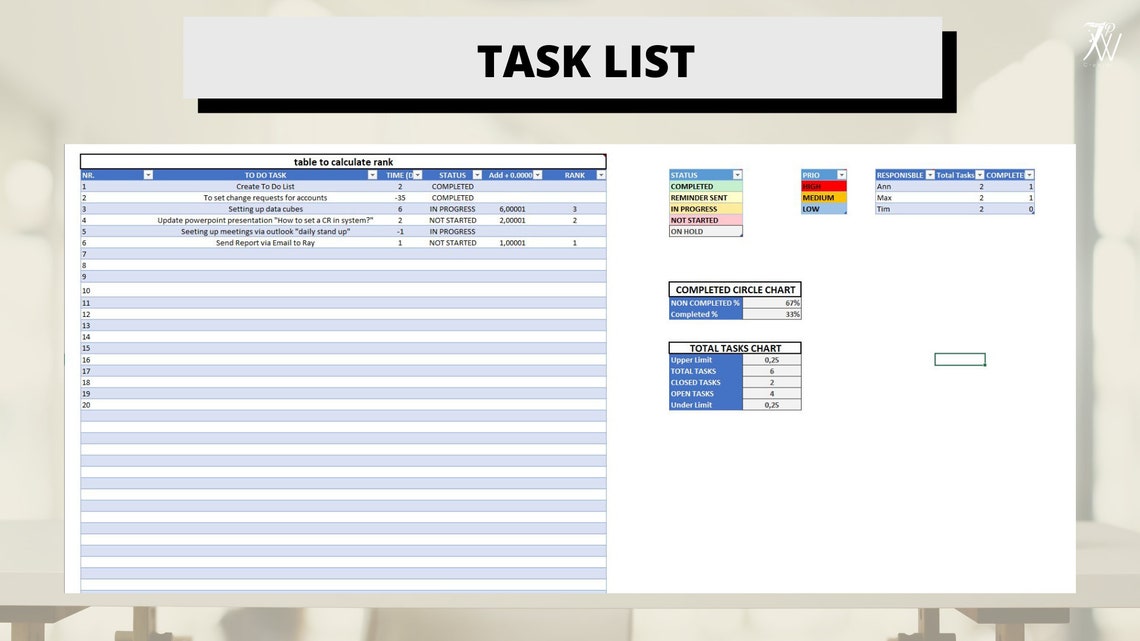Open the COMPLETE column filter dropdown
Screen dimensions: 1140x641
(x=1028, y=175)
